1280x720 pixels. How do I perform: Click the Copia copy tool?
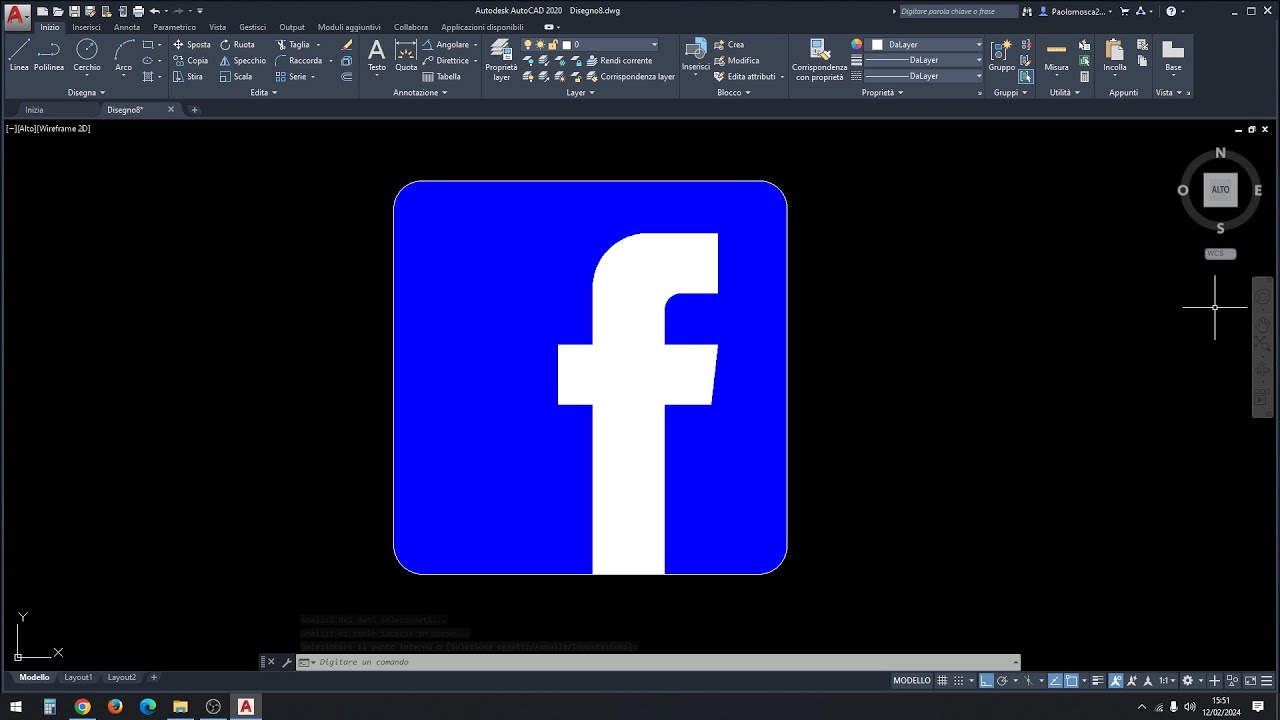click(190, 61)
